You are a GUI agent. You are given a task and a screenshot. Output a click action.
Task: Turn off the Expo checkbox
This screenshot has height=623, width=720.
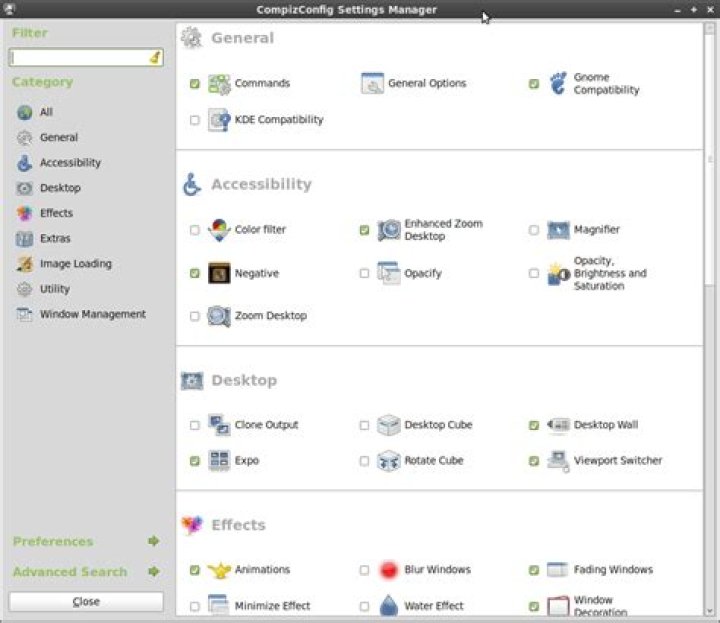[195, 460]
